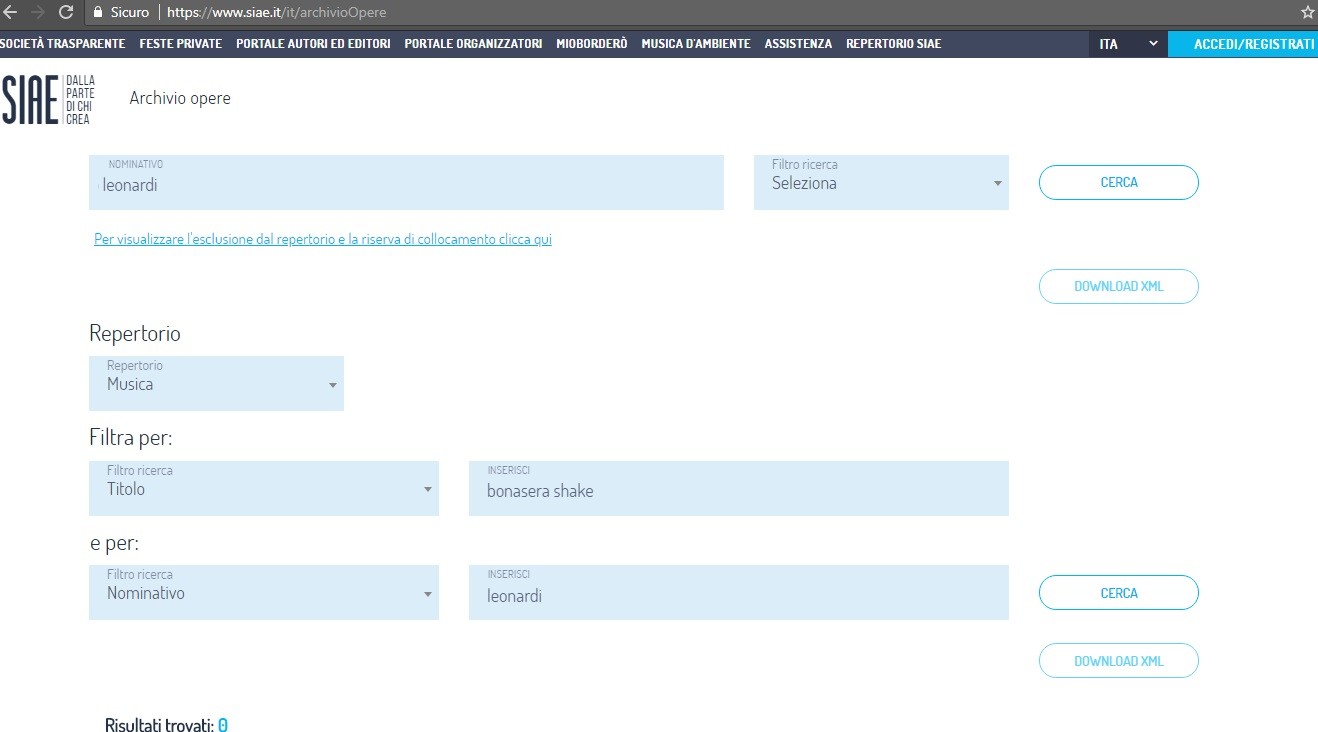This screenshot has height=732, width=1318.
Task: Expand the ITA language dropdown
Action: 1128,44
